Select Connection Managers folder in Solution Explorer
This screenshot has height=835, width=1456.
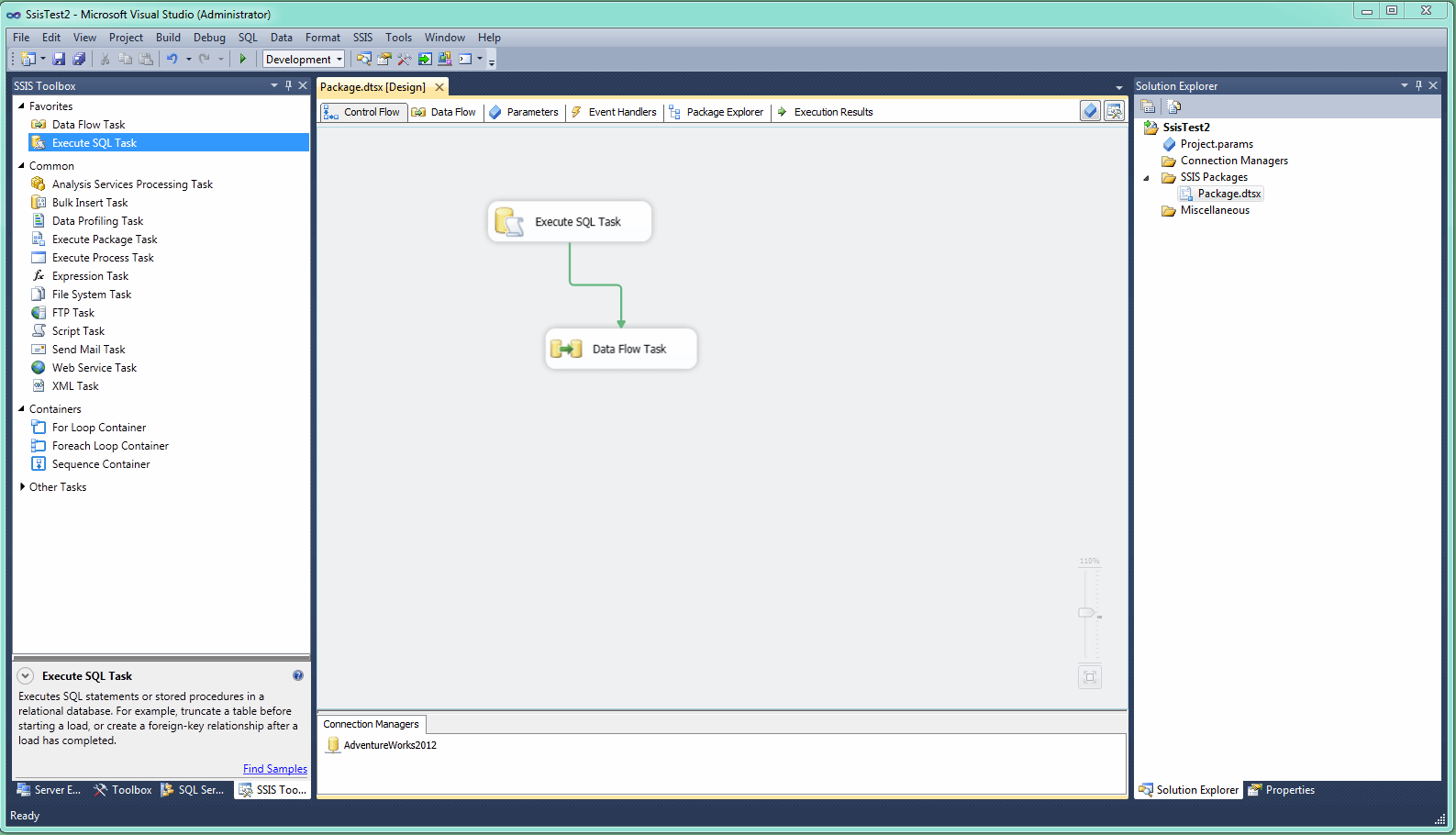click(1225, 161)
